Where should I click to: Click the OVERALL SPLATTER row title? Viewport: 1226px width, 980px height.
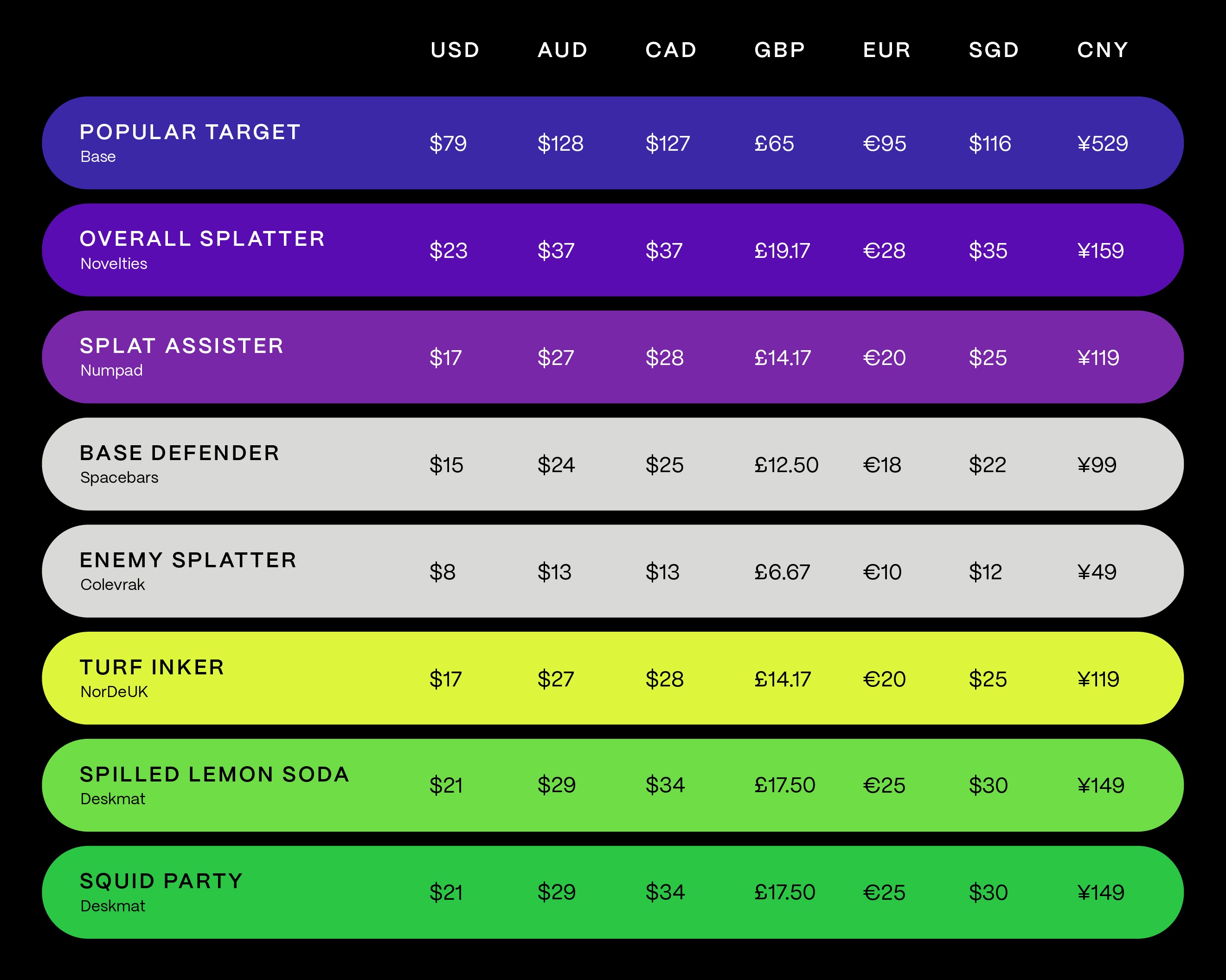point(202,239)
